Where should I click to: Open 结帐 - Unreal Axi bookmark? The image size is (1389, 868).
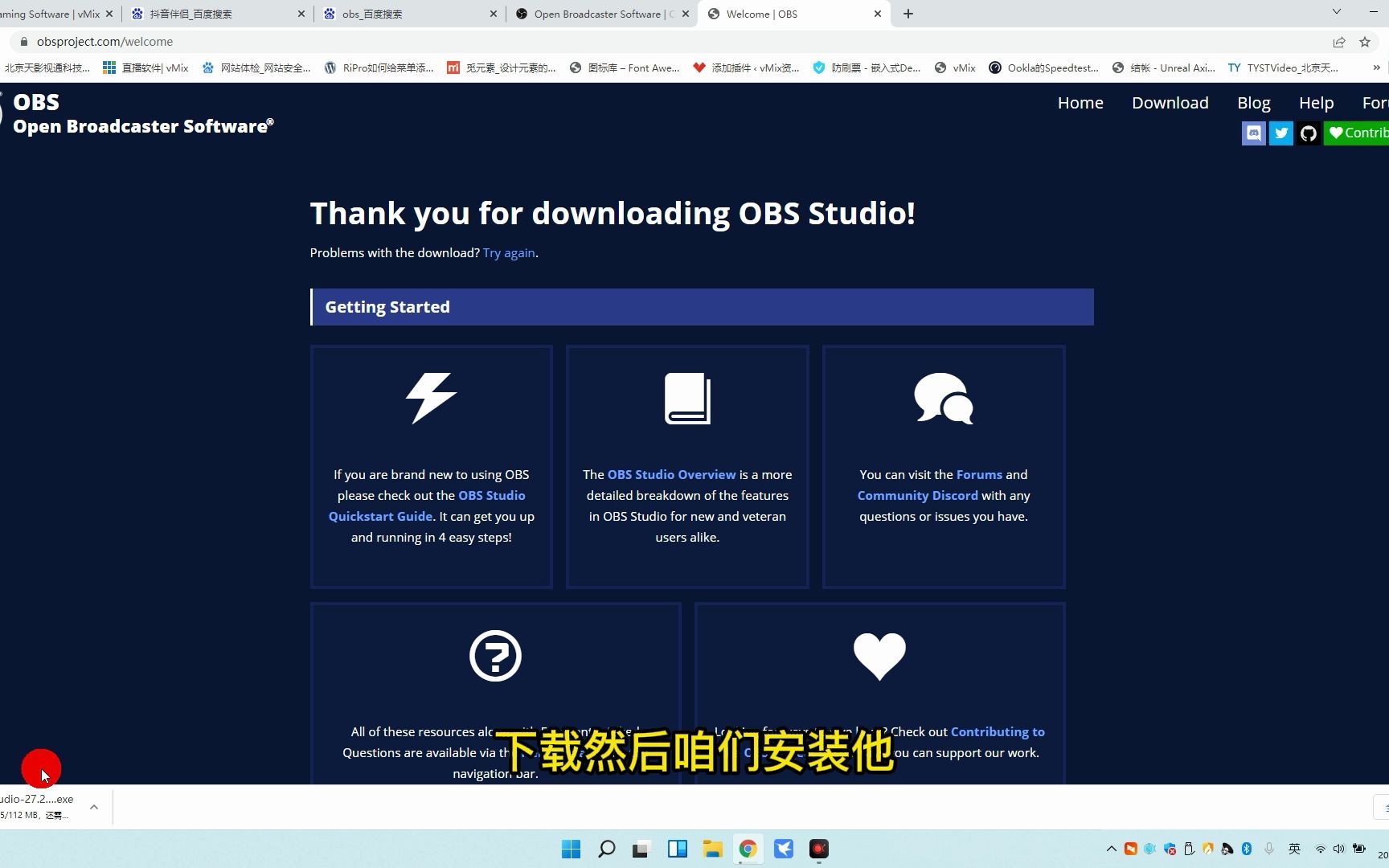tap(1163, 68)
